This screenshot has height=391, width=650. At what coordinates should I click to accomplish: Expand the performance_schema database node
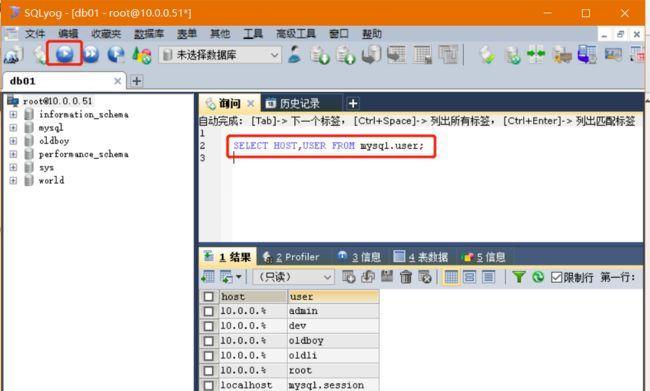[x=13, y=154]
